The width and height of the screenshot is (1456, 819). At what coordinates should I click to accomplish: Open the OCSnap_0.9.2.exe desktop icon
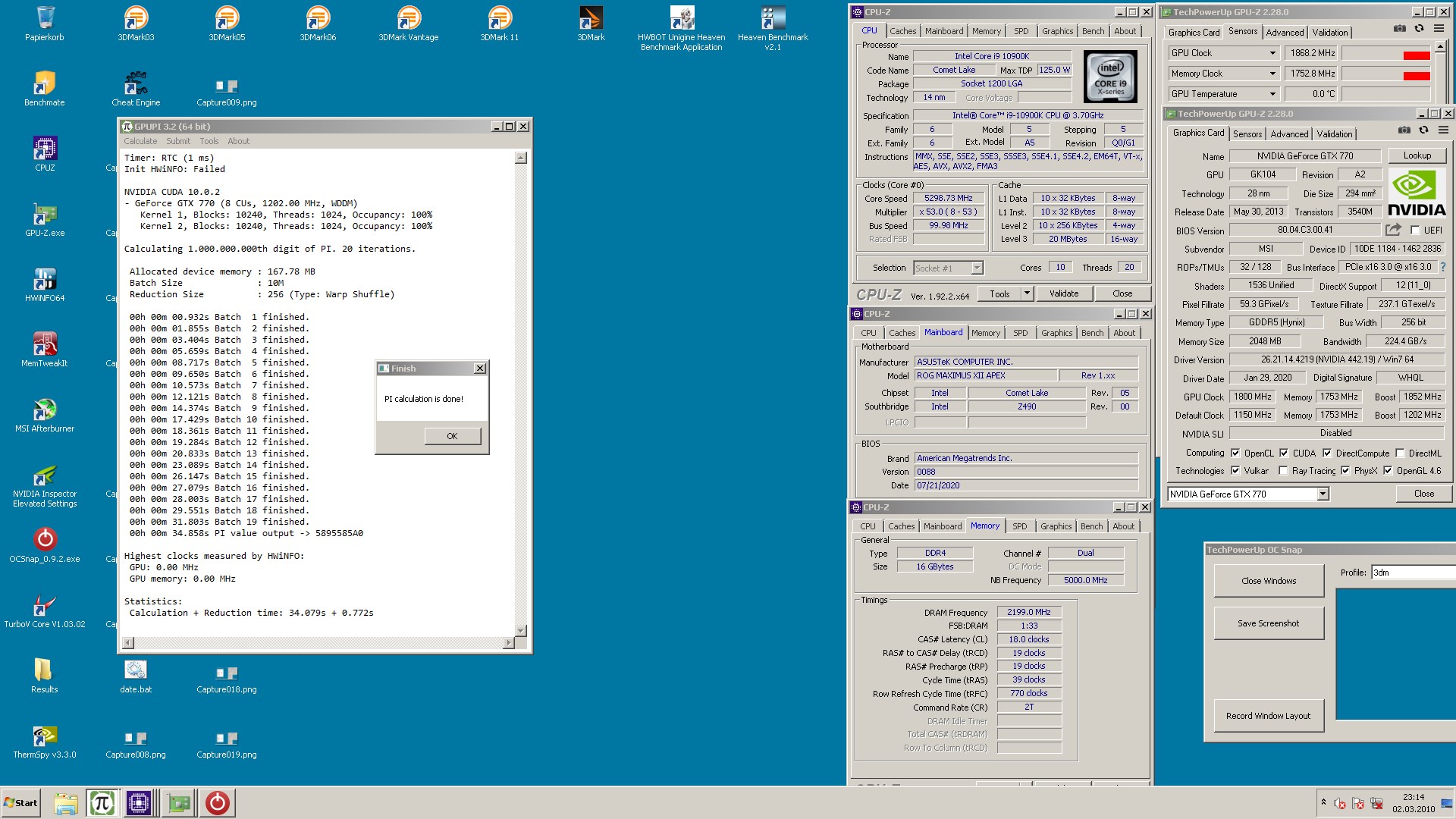tap(45, 544)
